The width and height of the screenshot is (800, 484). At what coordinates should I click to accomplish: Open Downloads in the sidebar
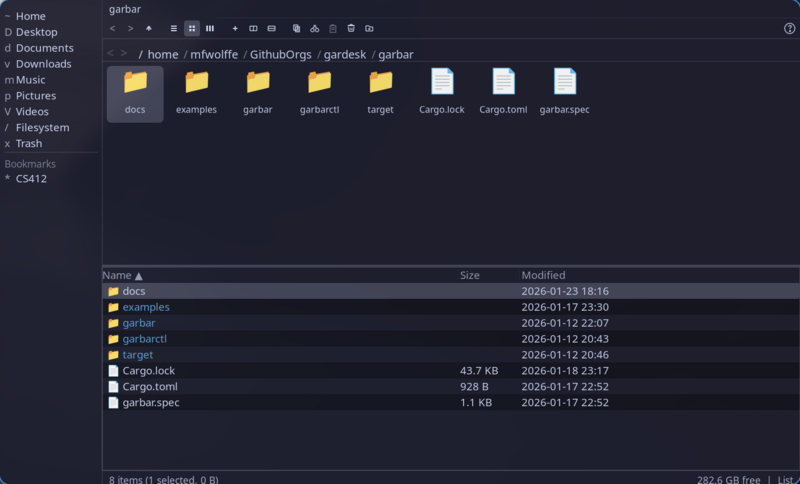[x=43, y=64]
